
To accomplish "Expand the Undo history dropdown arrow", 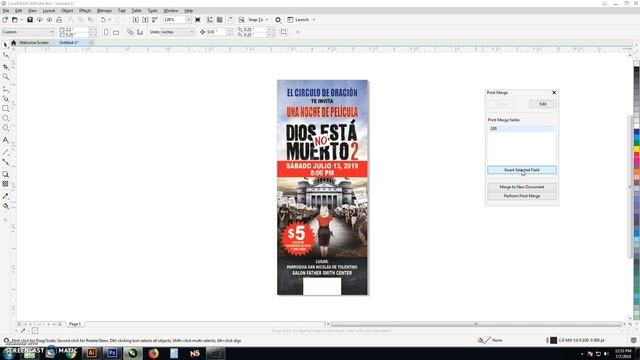I will 109,20.
